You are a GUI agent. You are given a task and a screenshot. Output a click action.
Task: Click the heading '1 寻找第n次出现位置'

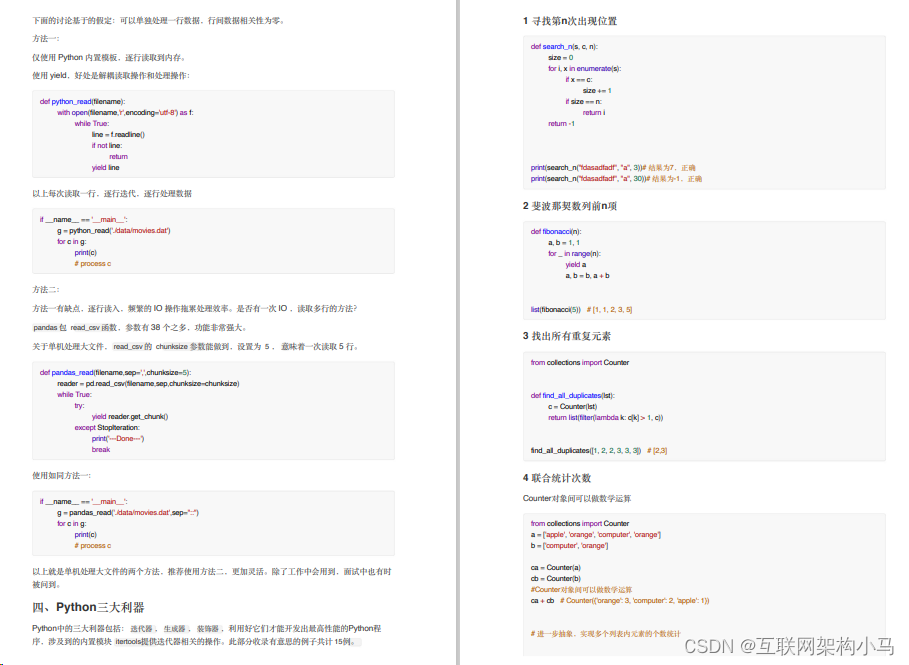(570, 21)
